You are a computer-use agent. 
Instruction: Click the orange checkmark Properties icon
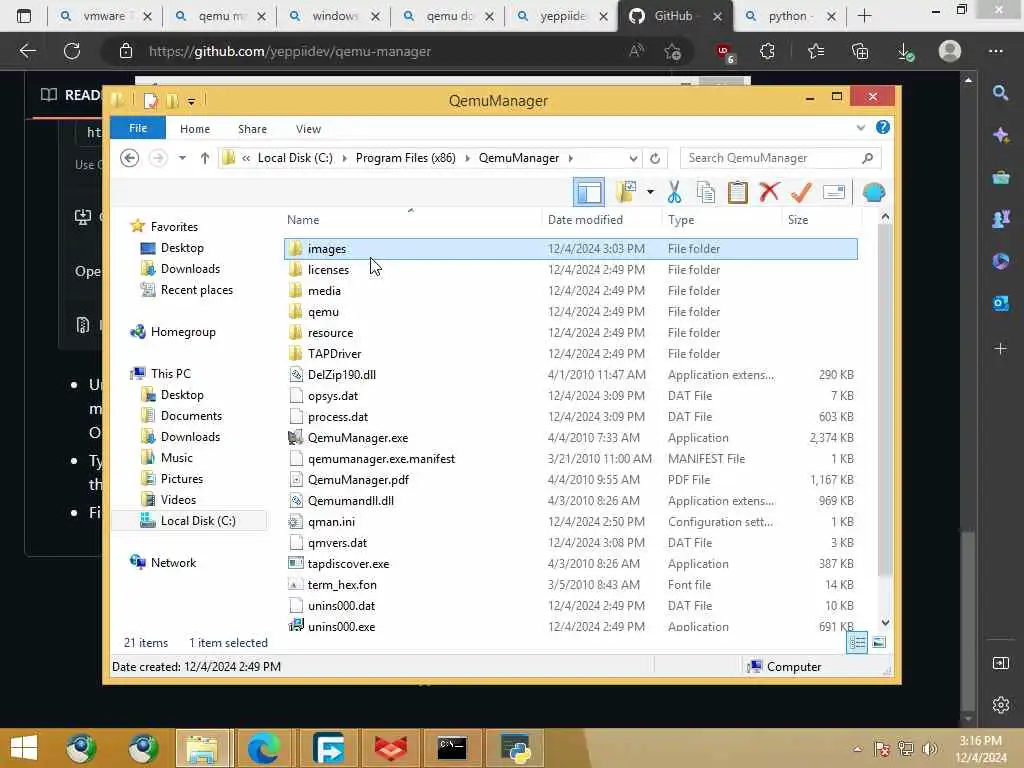pyautogui.click(x=801, y=193)
